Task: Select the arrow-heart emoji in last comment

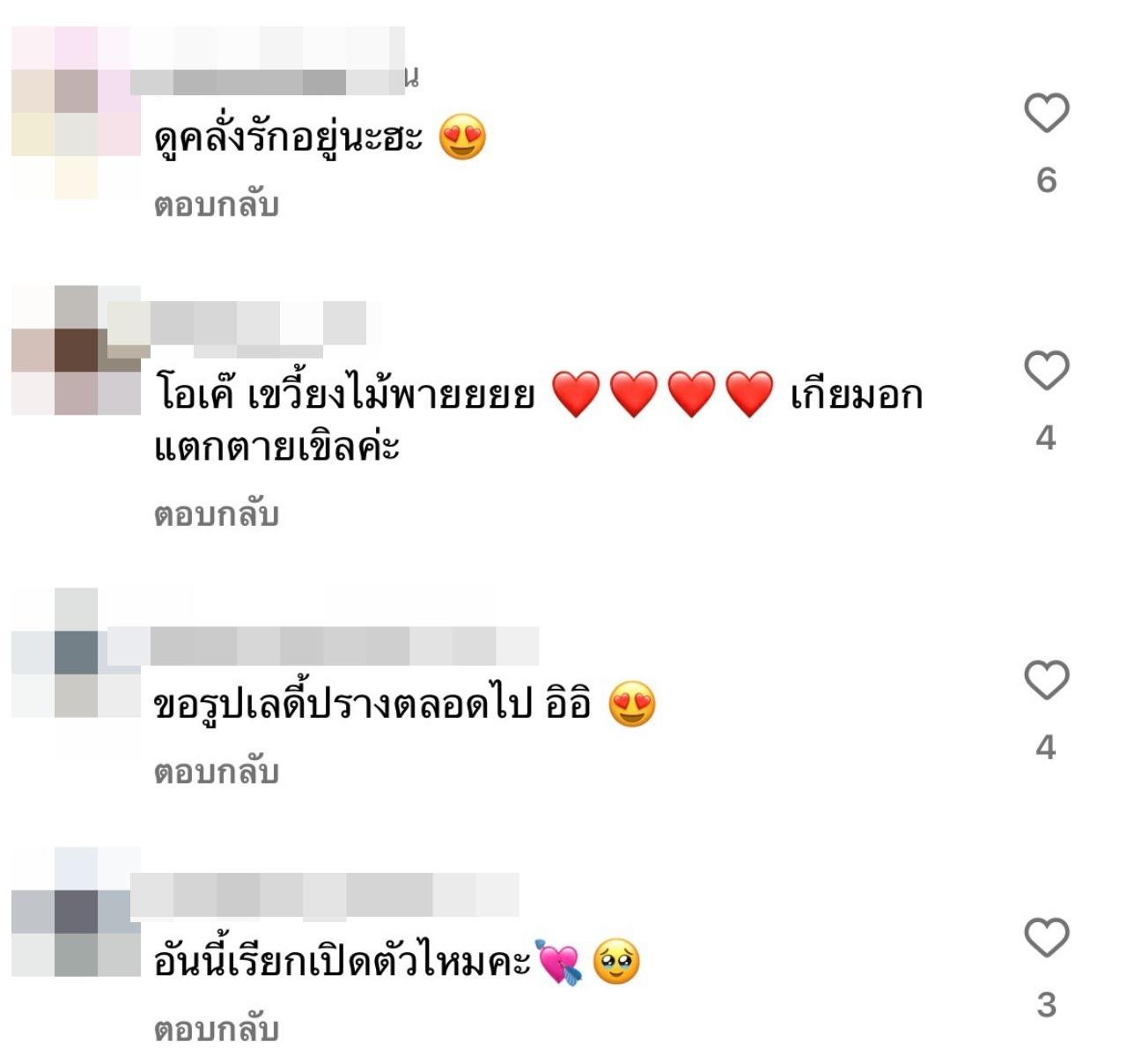Action: 559,963
